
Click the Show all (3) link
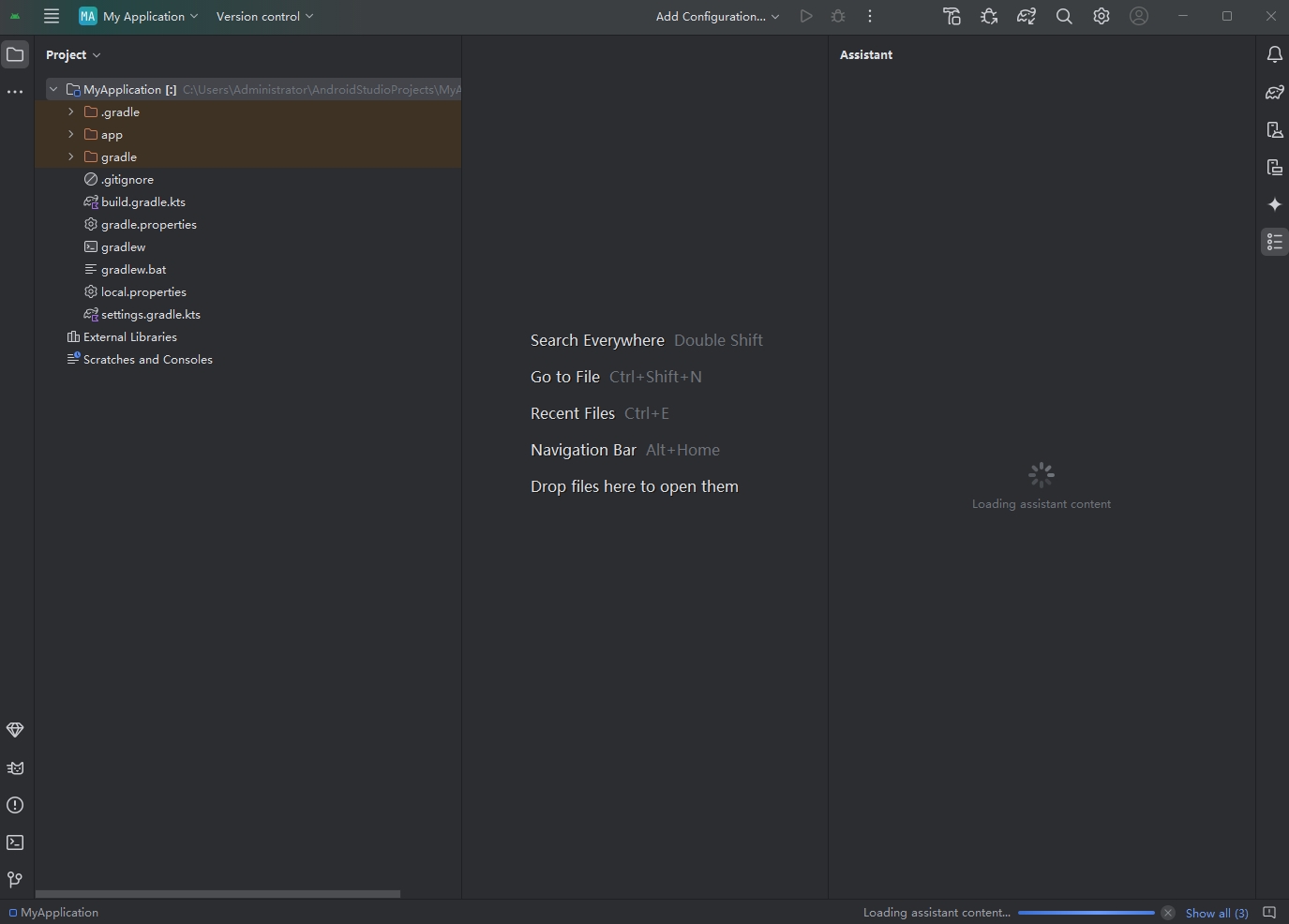[x=1218, y=913]
